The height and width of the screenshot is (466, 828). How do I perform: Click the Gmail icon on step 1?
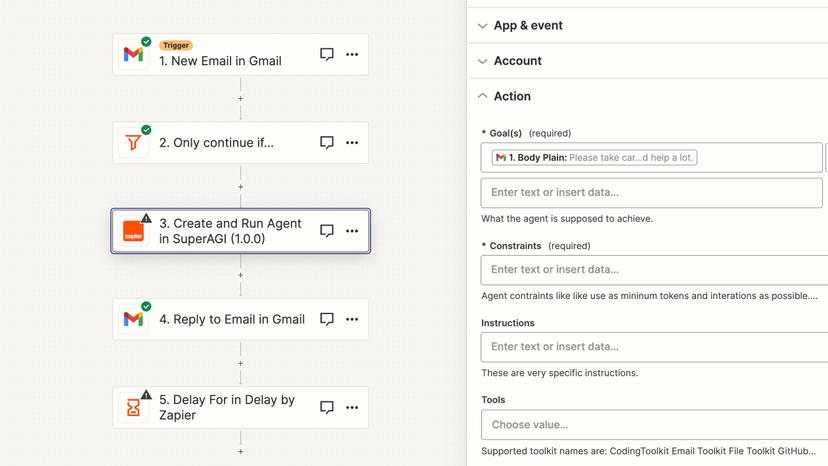click(x=133, y=55)
